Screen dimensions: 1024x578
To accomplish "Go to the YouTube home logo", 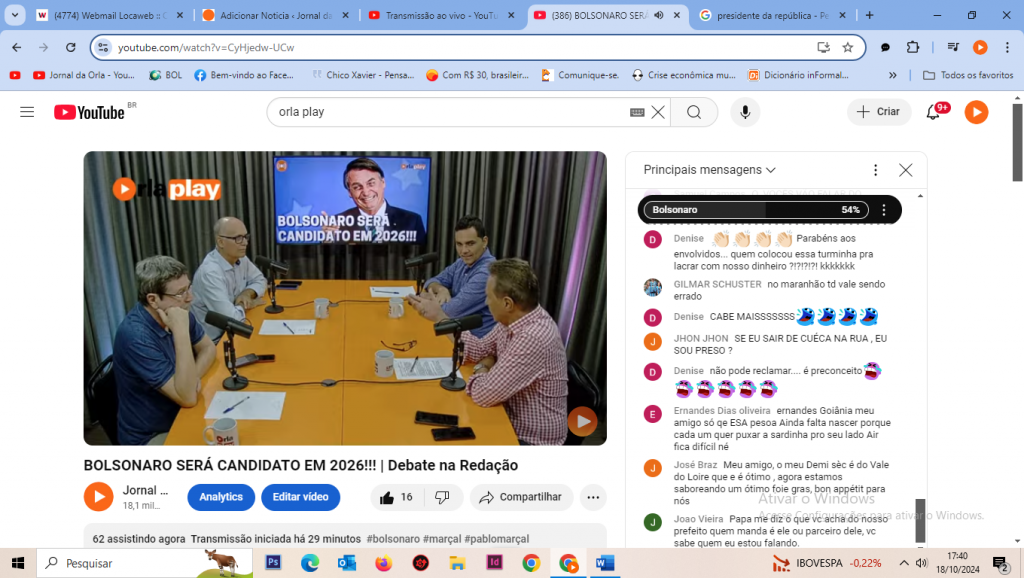I will (89, 112).
